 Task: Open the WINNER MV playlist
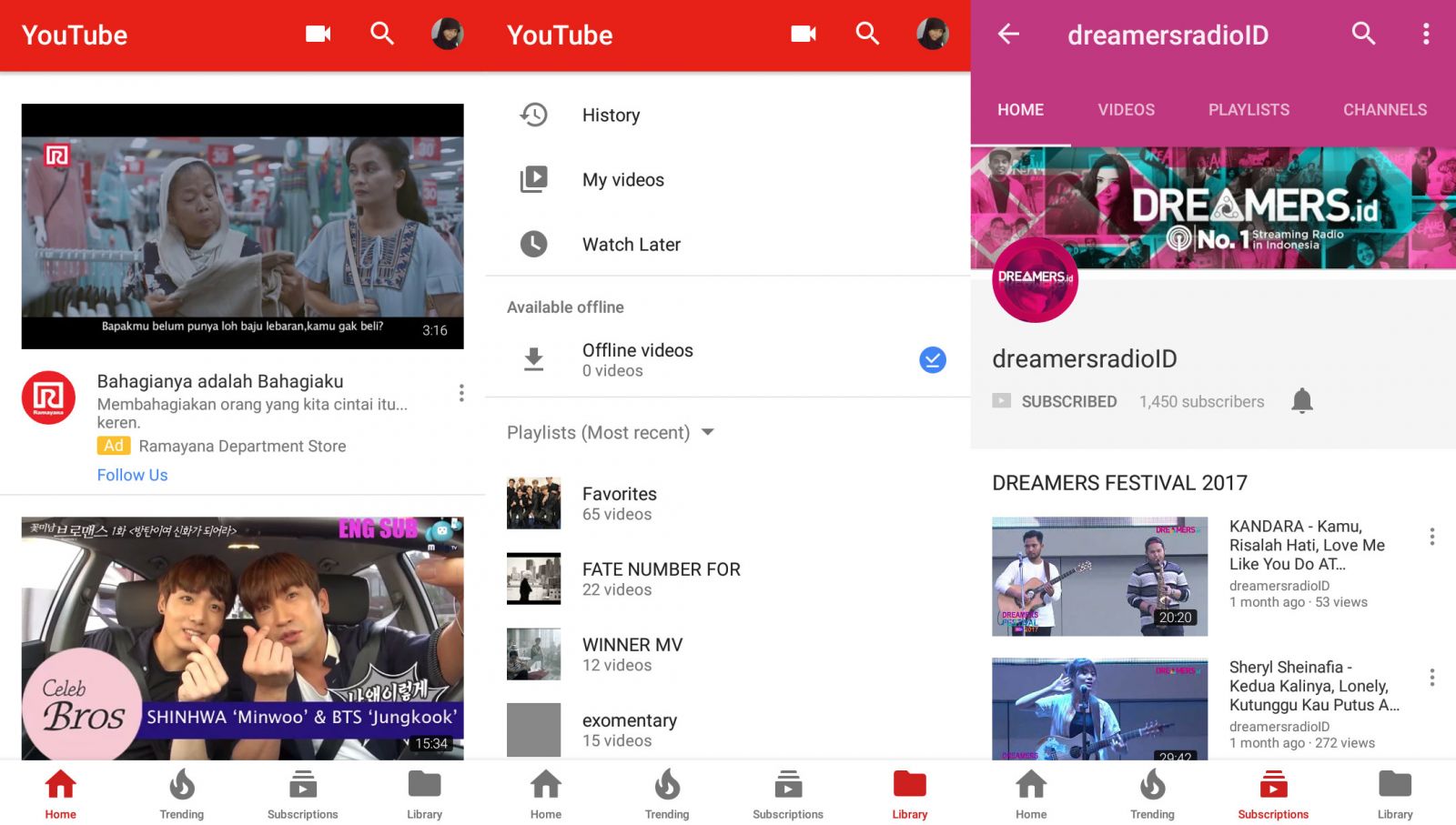(x=728, y=654)
